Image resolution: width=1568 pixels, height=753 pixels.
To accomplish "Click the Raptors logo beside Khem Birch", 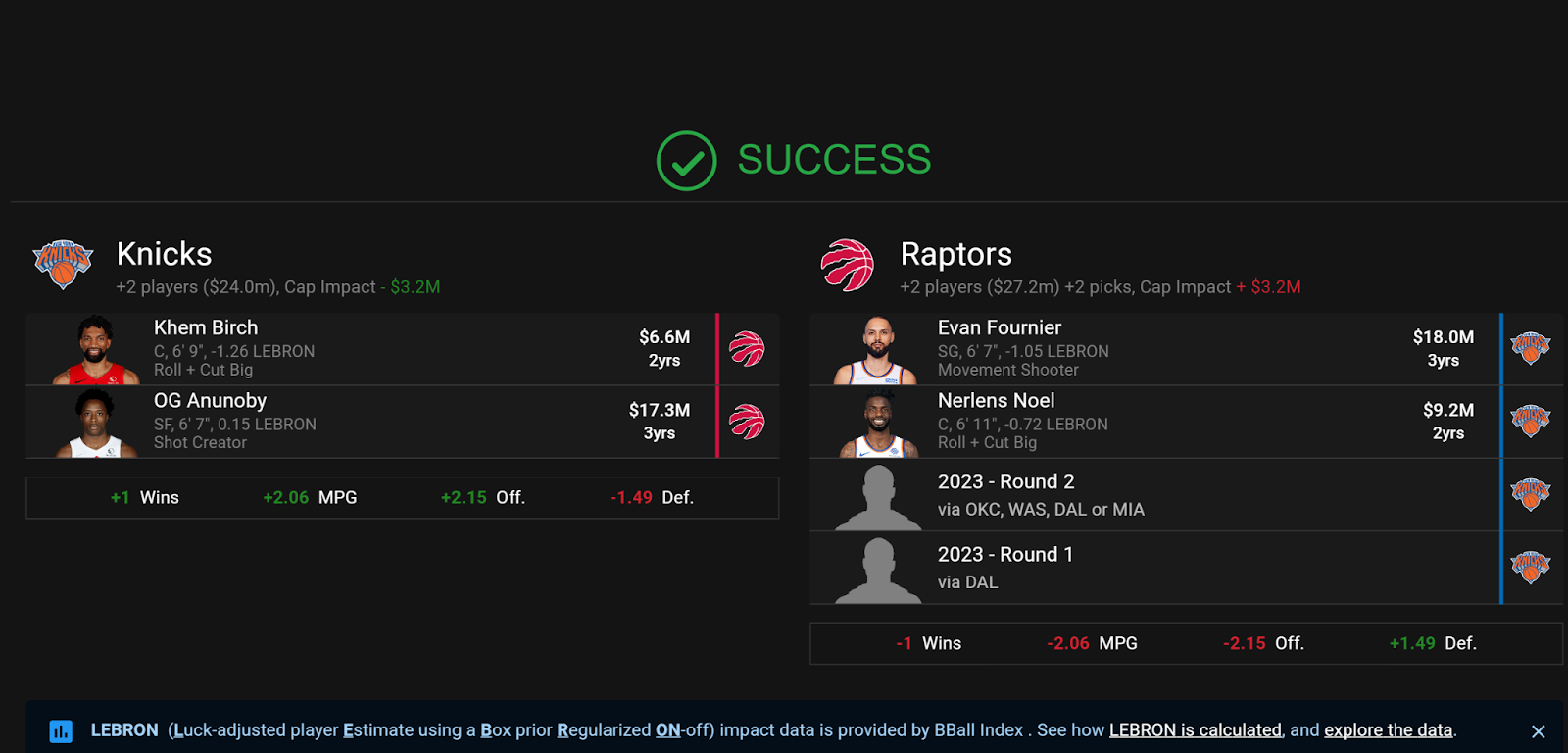I will coord(747,349).
